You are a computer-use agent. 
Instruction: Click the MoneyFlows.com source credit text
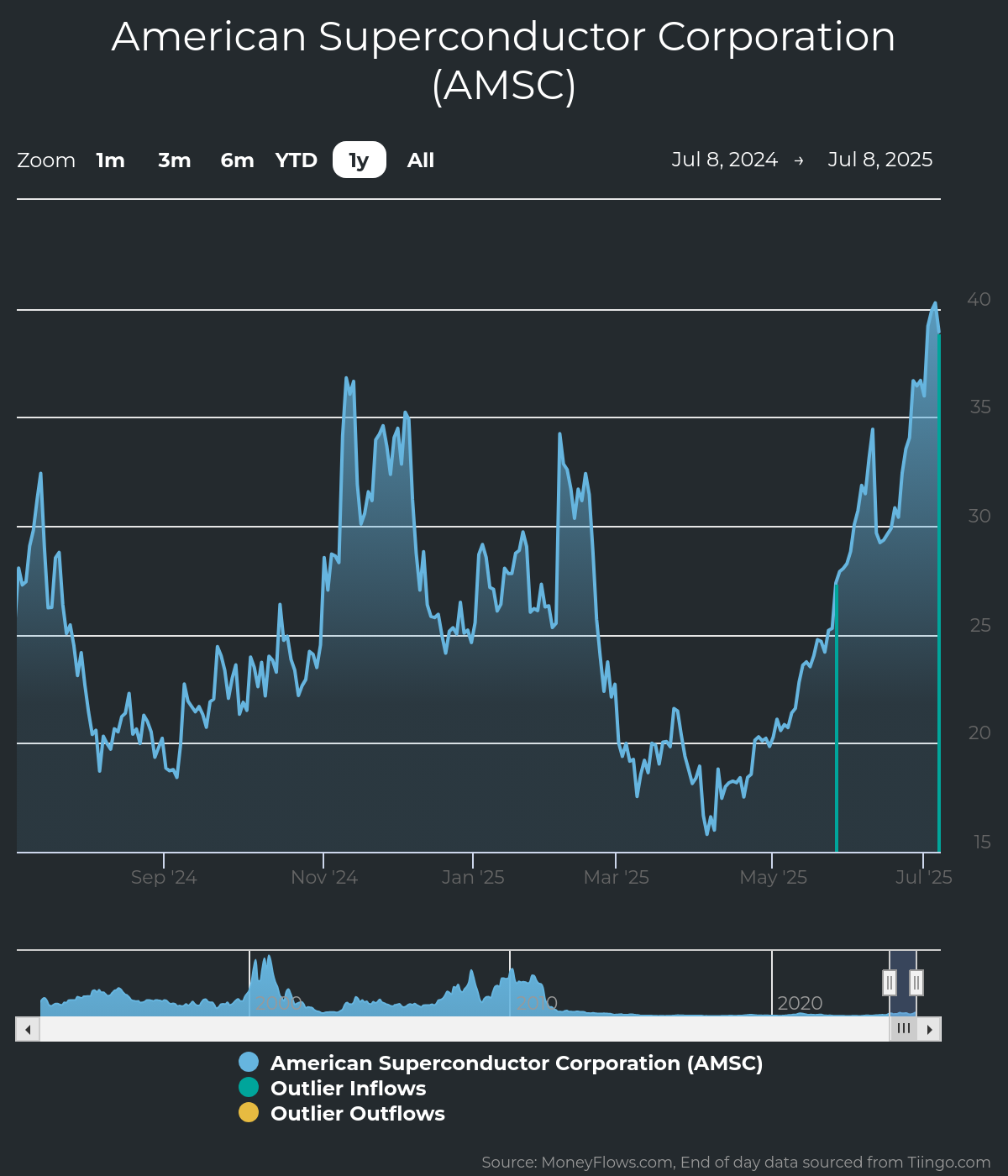click(736, 1163)
